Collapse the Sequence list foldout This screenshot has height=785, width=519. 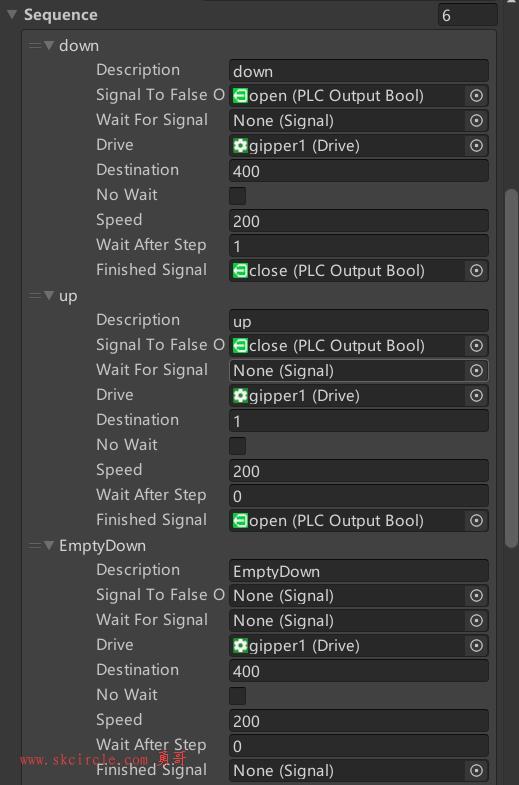[x=12, y=15]
